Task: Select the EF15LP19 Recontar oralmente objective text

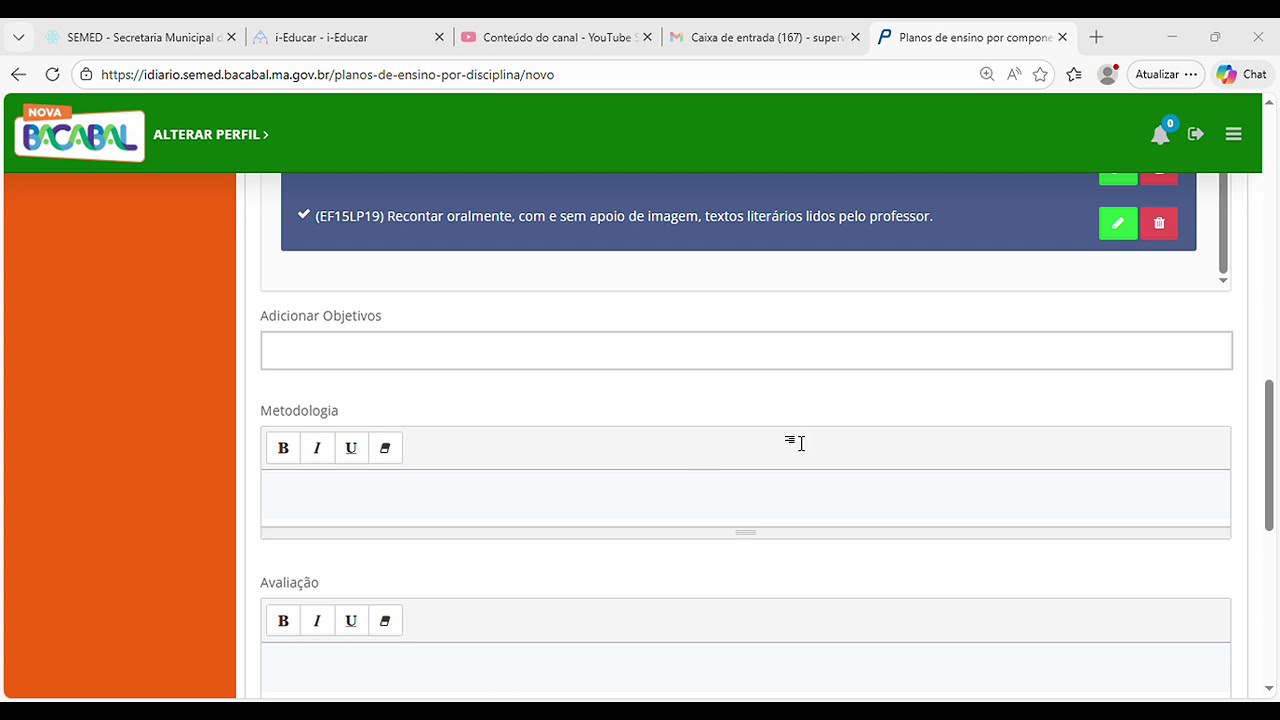Action: tap(624, 216)
